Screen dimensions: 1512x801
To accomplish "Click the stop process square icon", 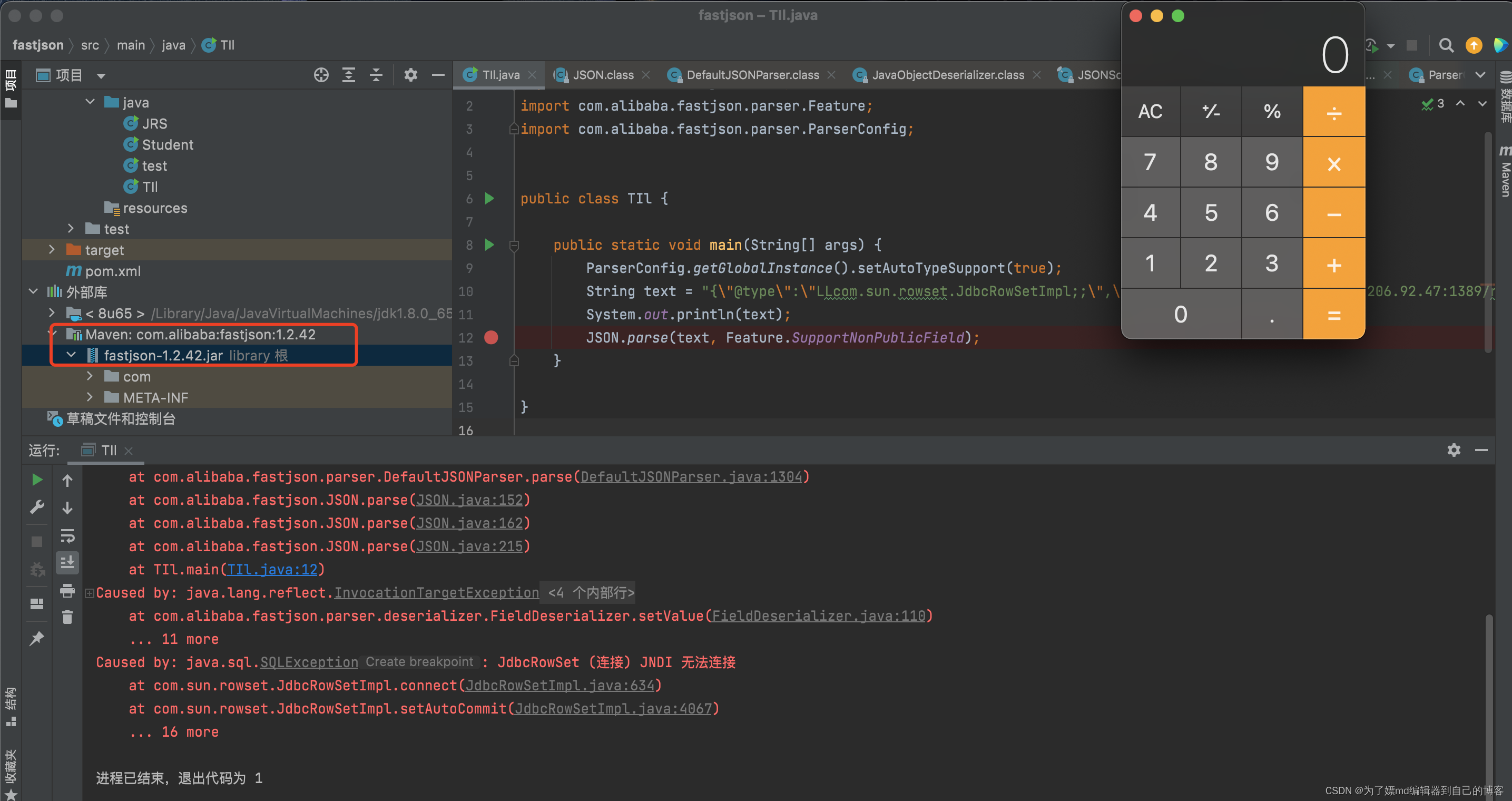I will (x=36, y=541).
